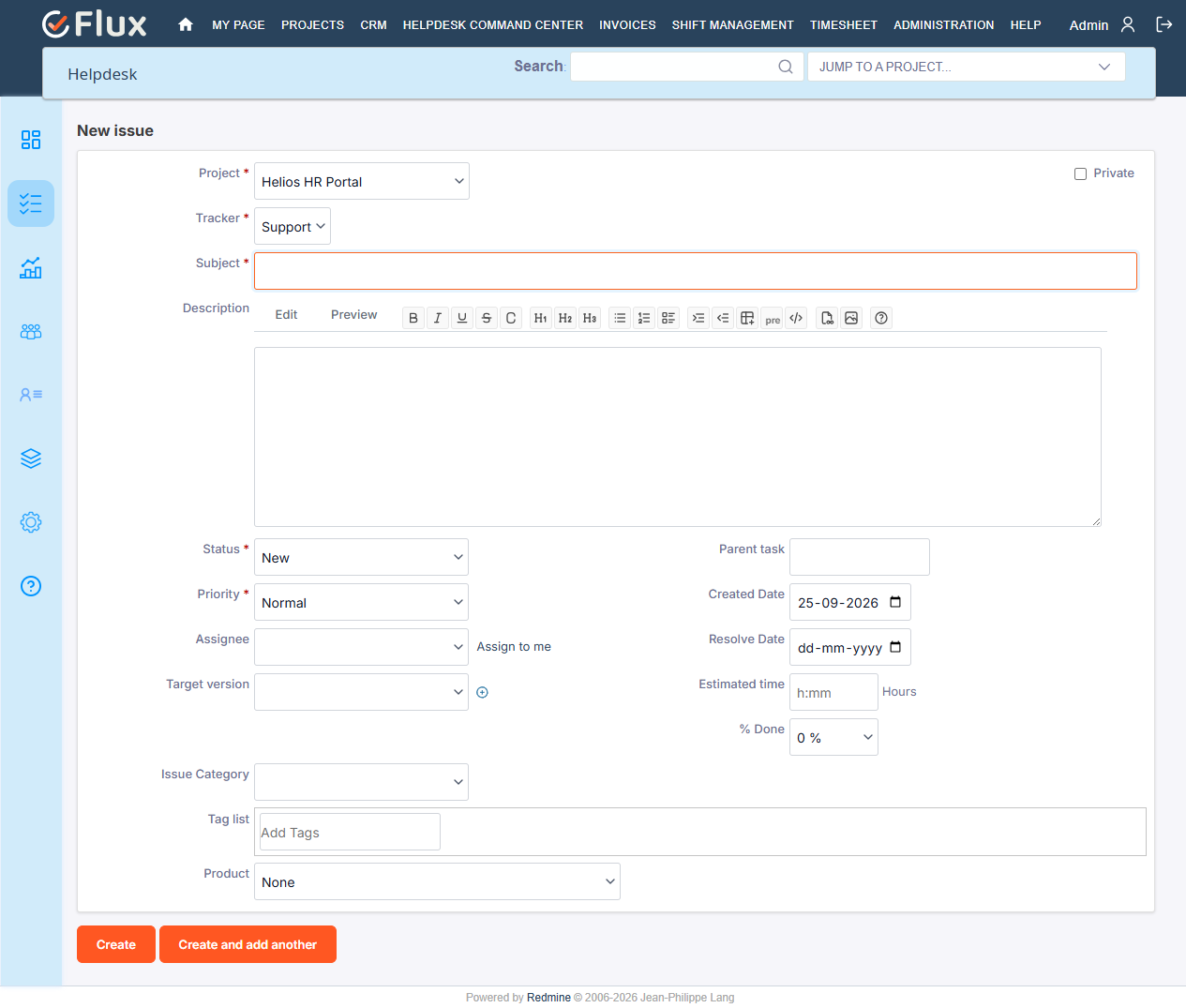Open the Product dropdown
The height and width of the screenshot is (1008, 1186).
pos(437,881)
